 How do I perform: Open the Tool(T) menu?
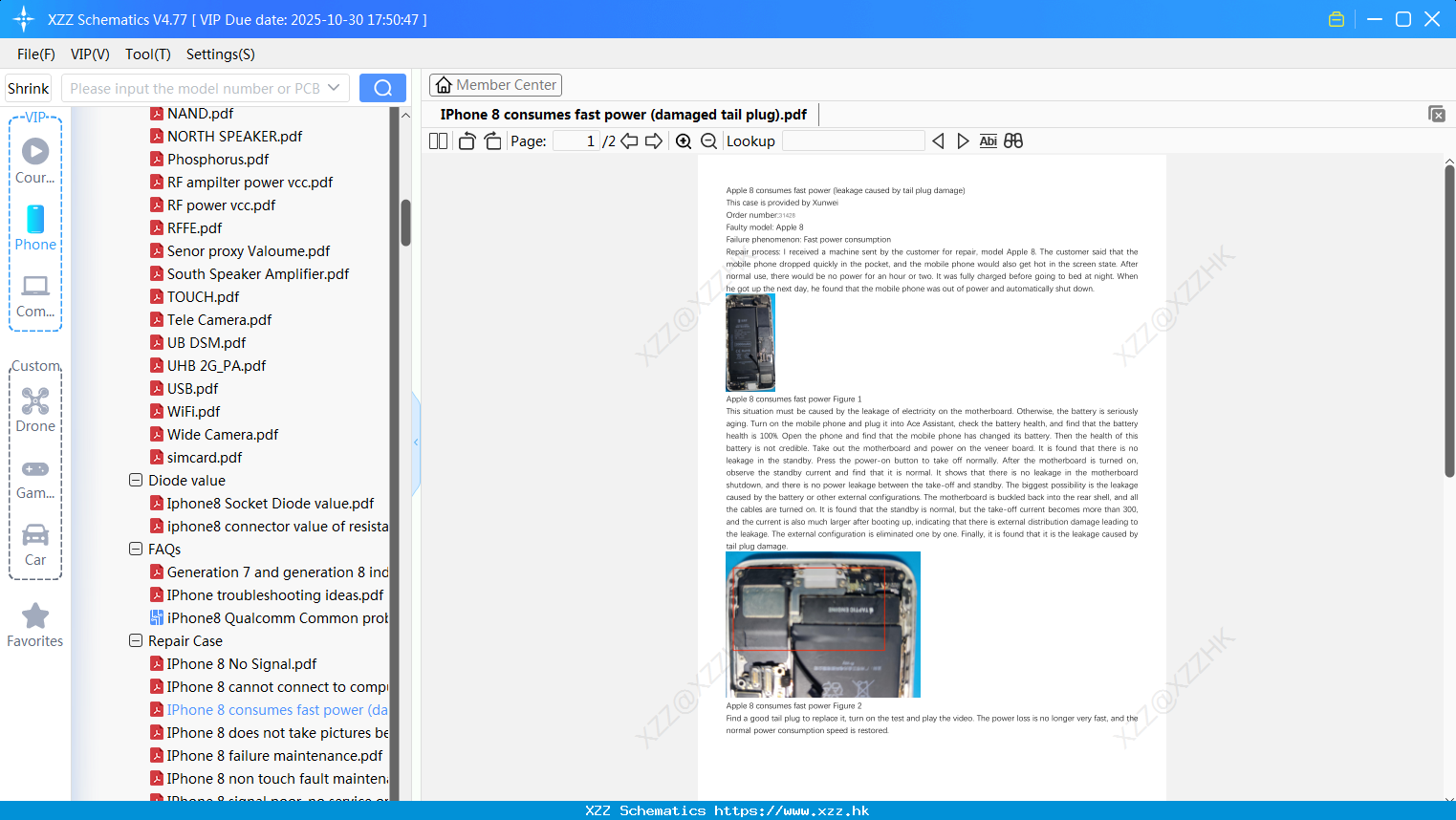148,54
